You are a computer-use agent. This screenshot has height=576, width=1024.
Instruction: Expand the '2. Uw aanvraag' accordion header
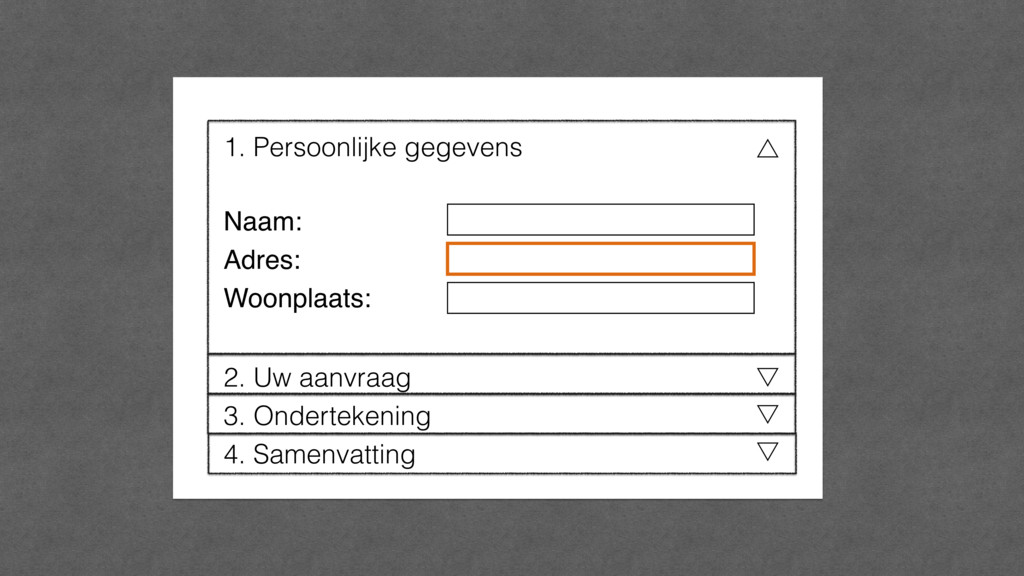pyautogui.click(x=502, y=375)
